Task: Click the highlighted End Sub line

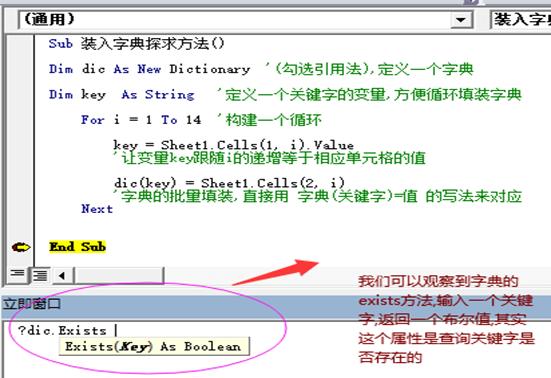Action: point(77,247)
